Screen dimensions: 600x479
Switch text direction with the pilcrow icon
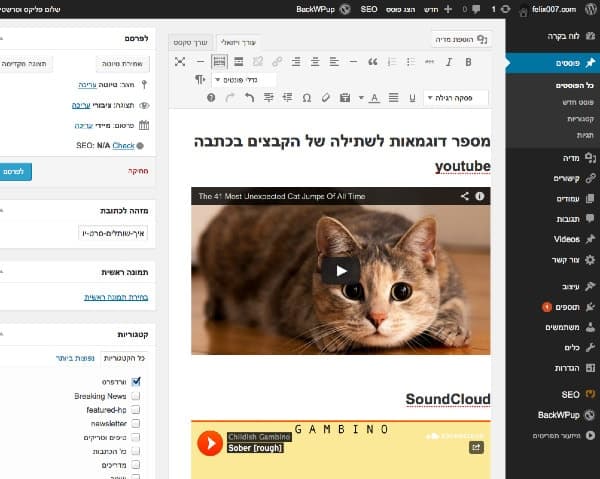click(200, 80)
